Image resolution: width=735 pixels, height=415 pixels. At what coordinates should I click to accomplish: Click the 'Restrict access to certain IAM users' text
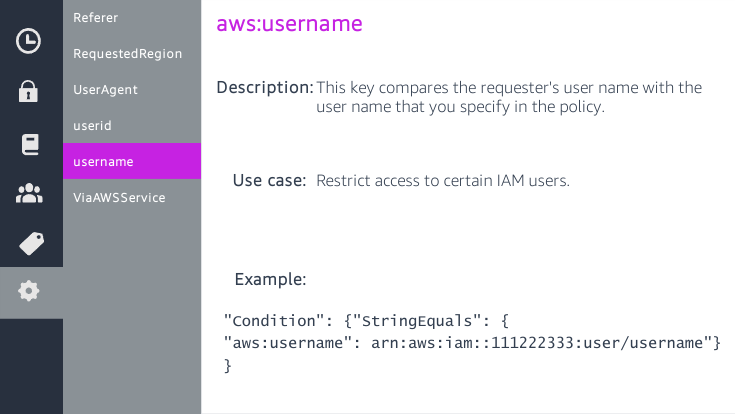443,181
